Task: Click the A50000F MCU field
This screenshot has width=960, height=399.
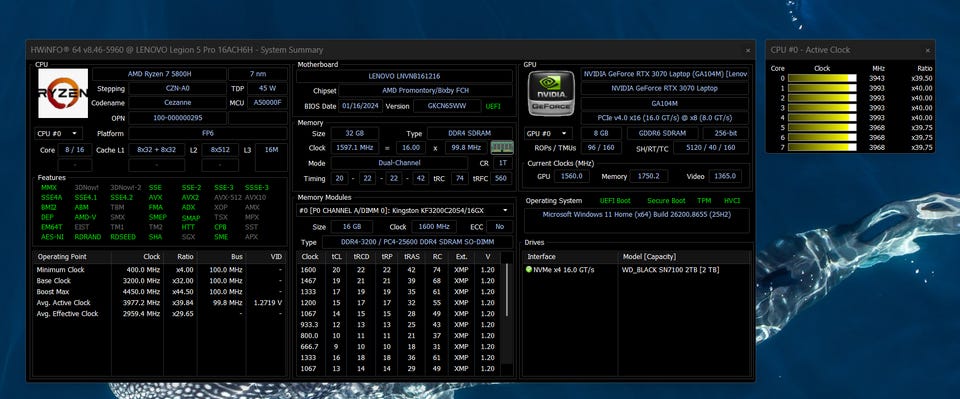Action: [x=268, y=103]
